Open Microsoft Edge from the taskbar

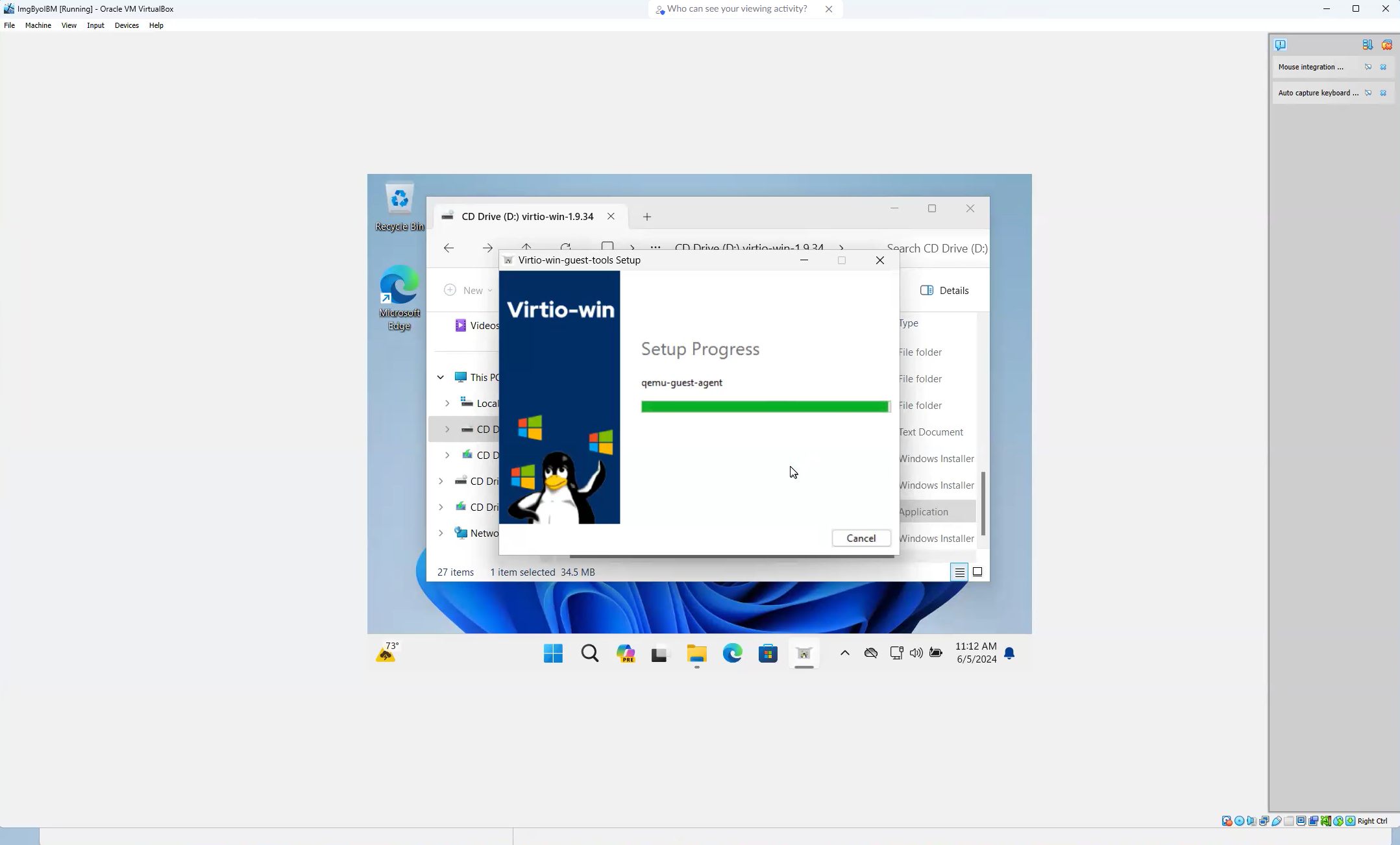click(x=732, y=654)
